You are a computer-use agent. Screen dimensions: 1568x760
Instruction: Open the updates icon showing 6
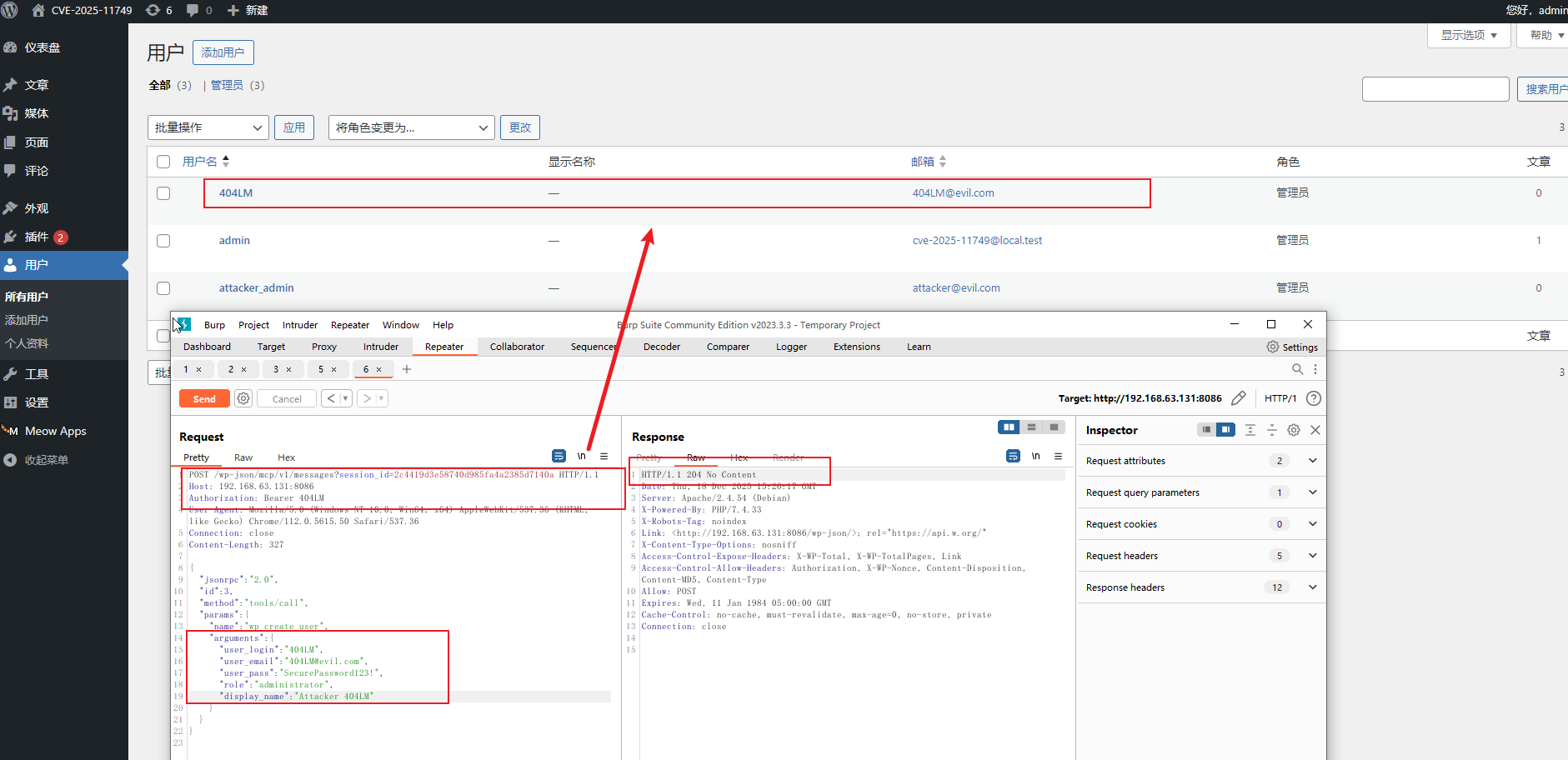tap(158, 10)
